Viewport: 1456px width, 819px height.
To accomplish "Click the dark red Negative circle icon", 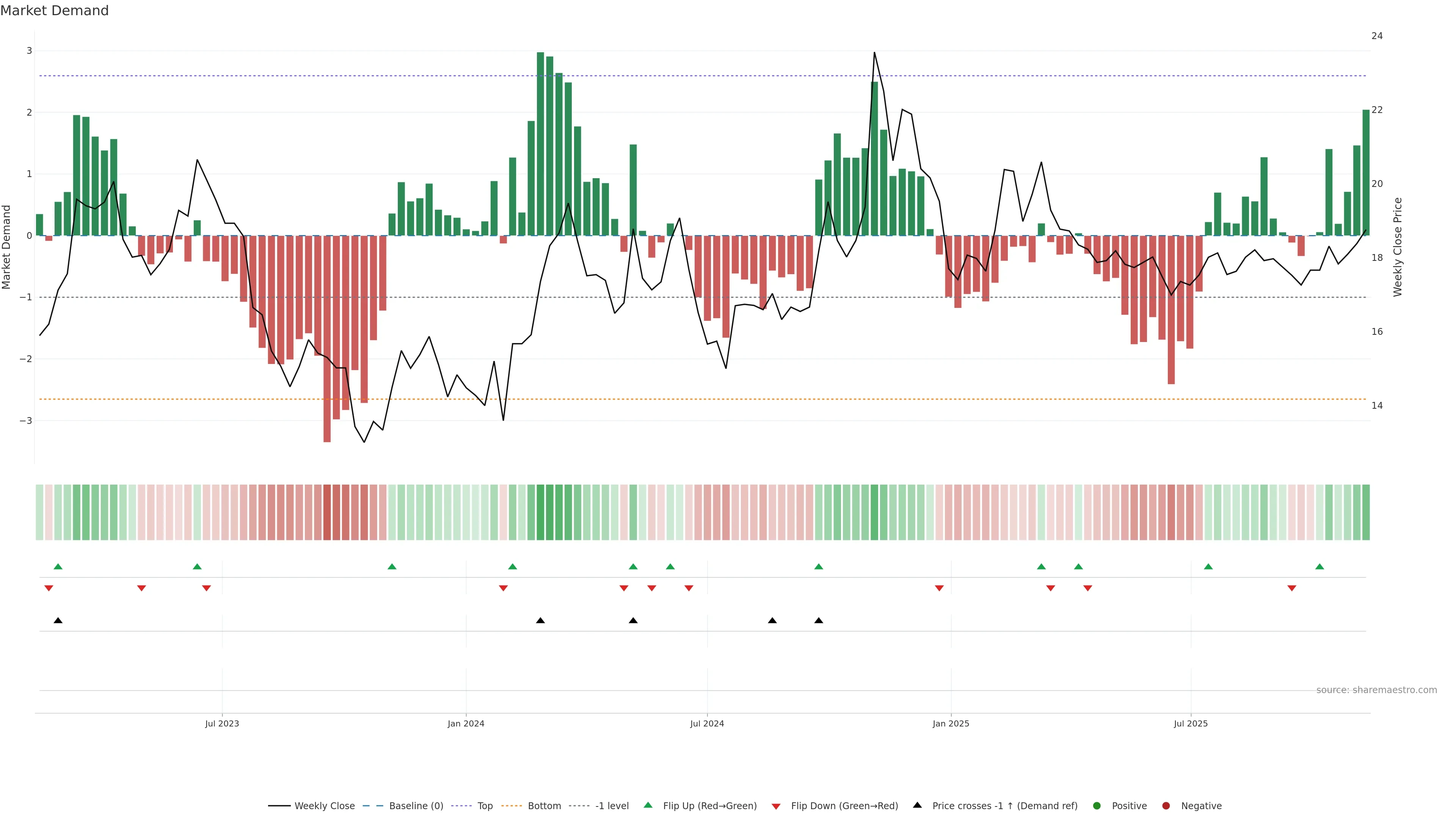I will coord(1166,806).
